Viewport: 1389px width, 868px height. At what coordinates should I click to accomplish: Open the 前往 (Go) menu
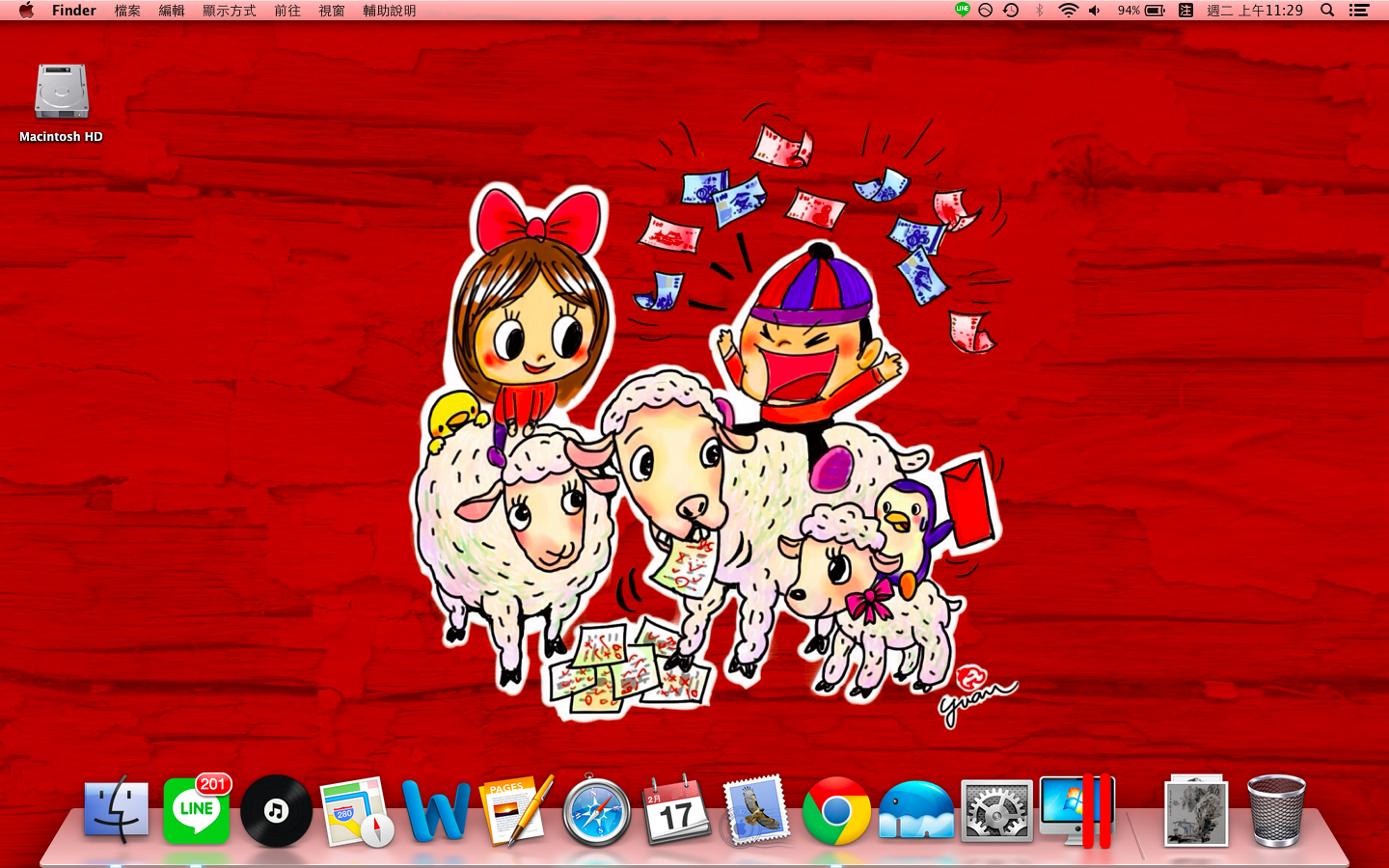coord(287,11)
